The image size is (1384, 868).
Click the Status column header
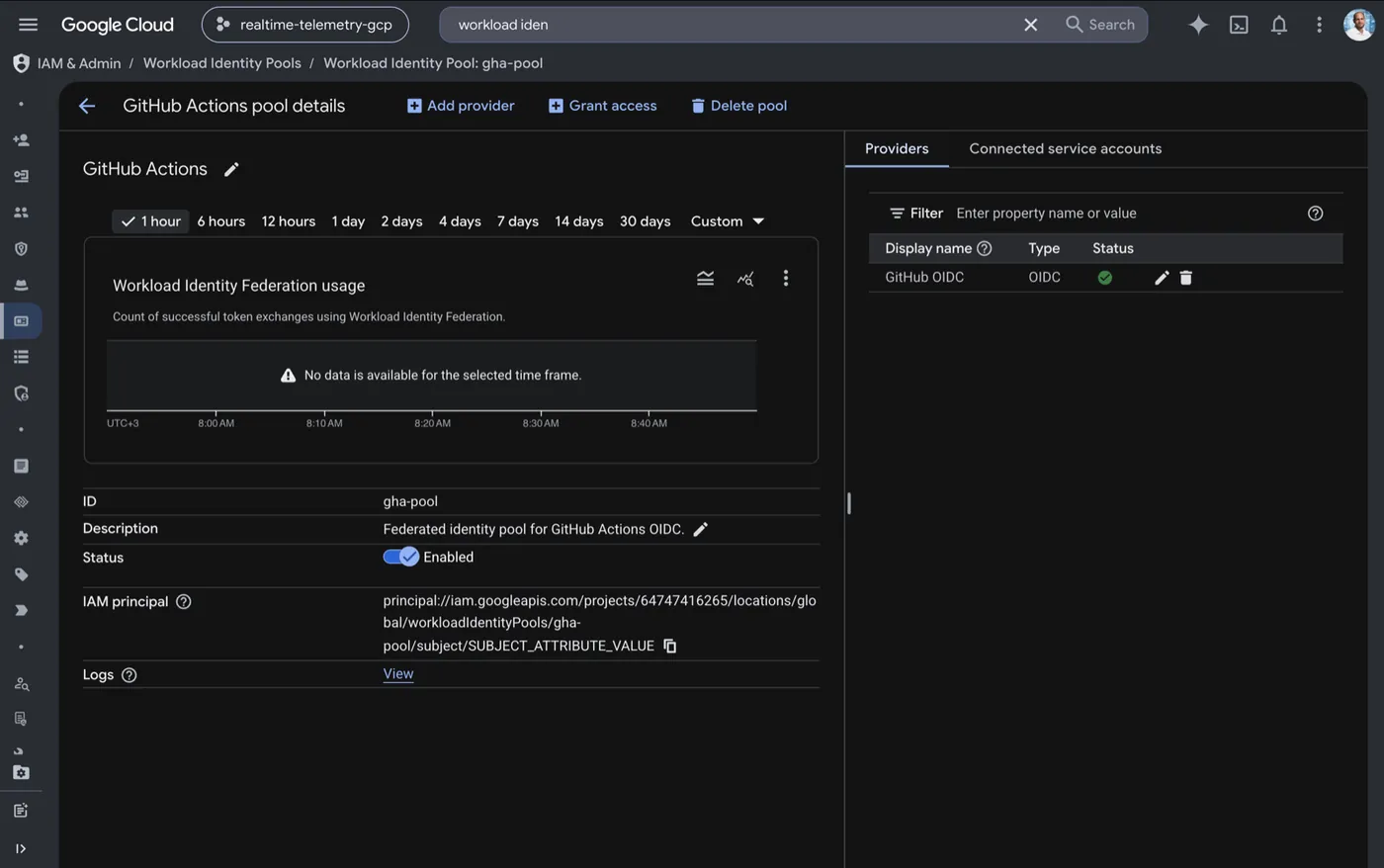pyautogui.click(x=1113, y=248)
